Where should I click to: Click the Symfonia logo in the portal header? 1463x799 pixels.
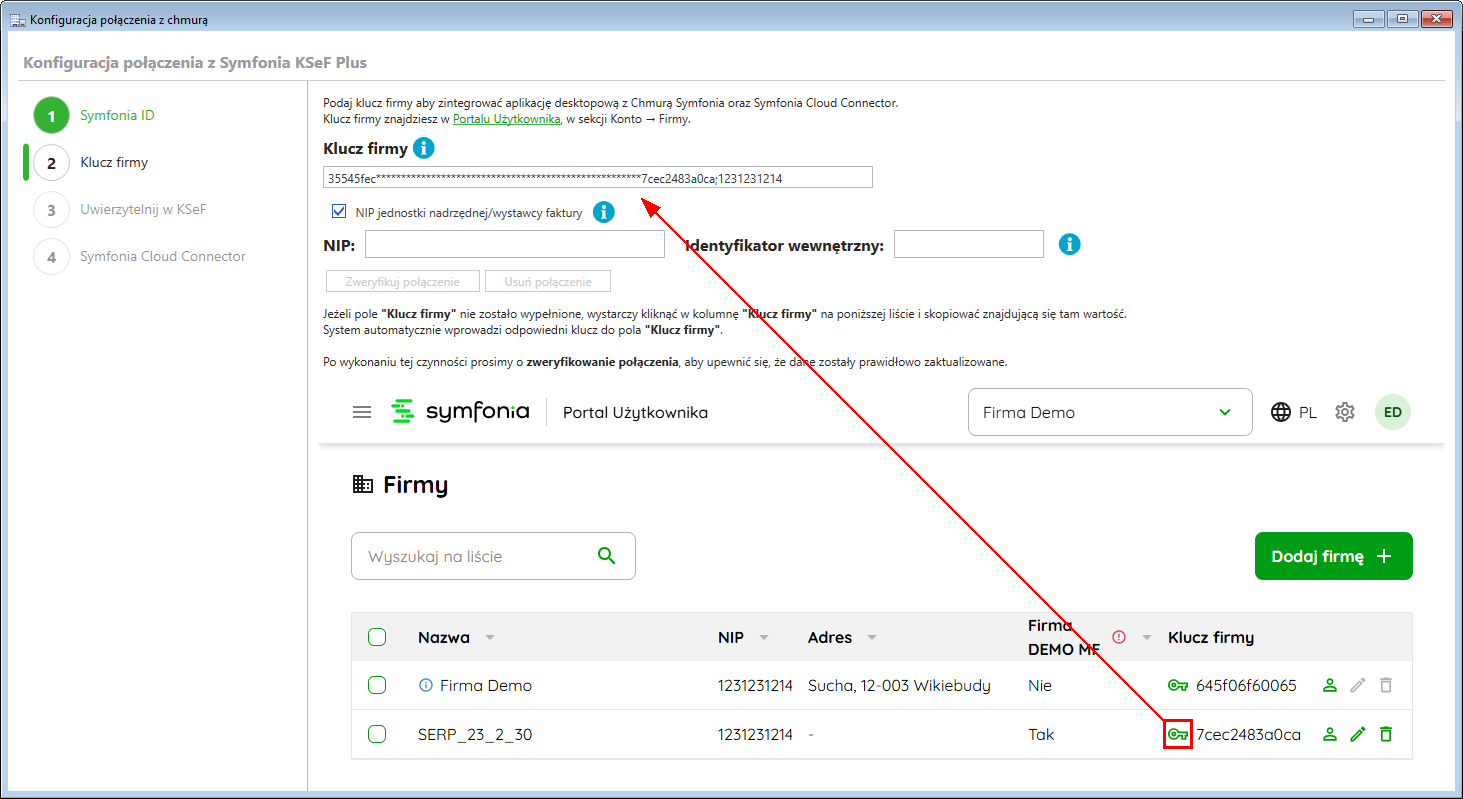(460, 412)
